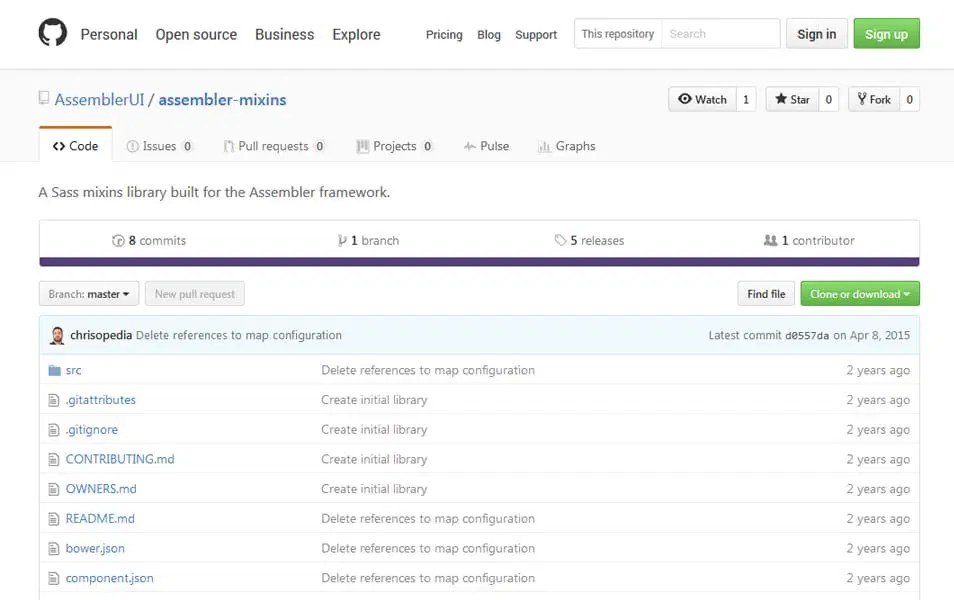Image resolution: width=954 pixels, height=600 pixels.
Task: Open the src folder link
Action: (73, 370)
